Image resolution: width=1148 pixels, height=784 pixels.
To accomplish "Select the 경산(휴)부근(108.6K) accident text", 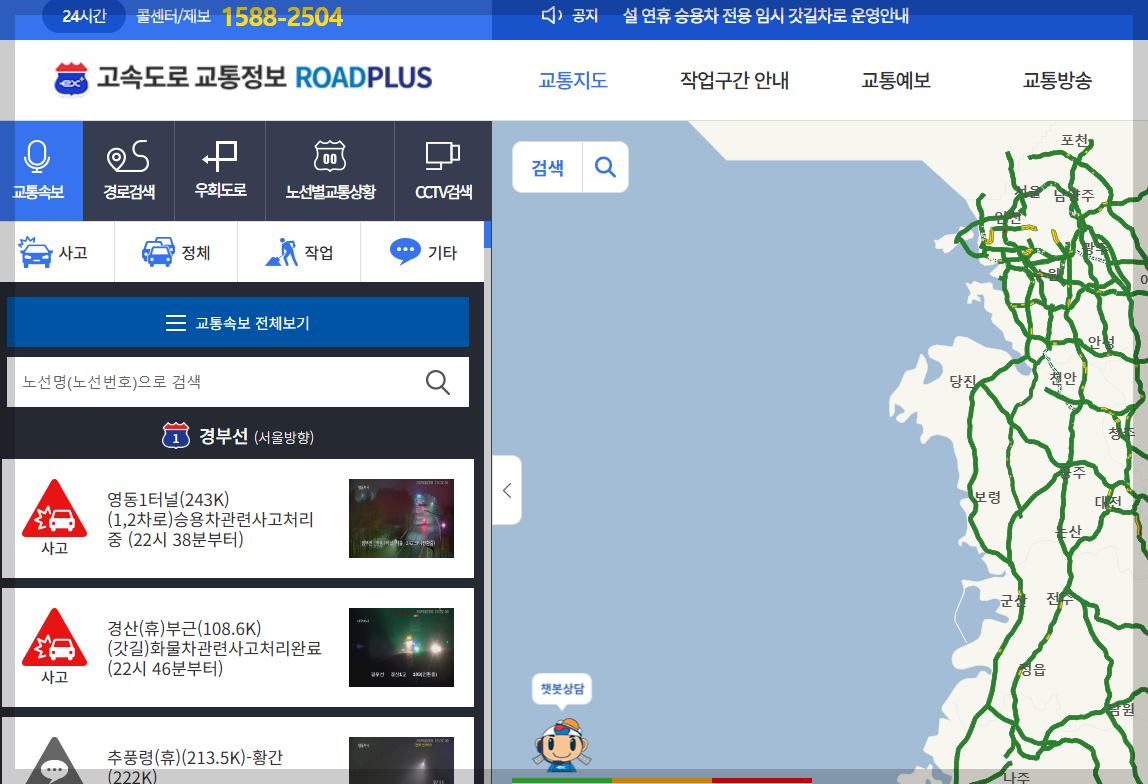I will (x=214, y=648).
